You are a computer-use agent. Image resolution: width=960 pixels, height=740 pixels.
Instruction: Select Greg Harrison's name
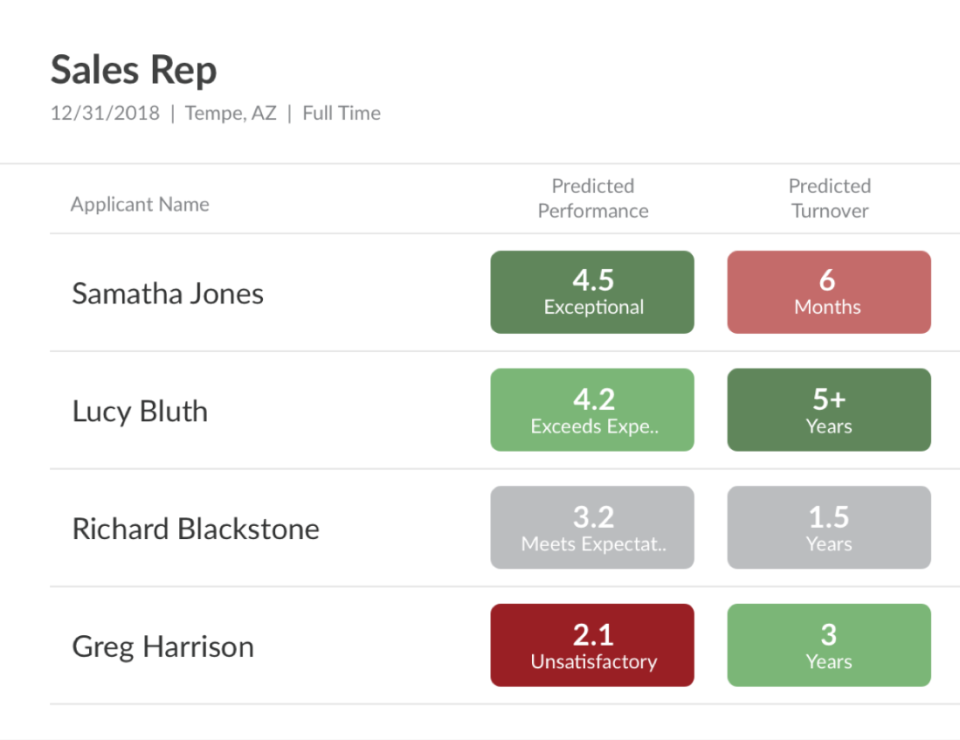pyautogui.click(x=163, y=646)
